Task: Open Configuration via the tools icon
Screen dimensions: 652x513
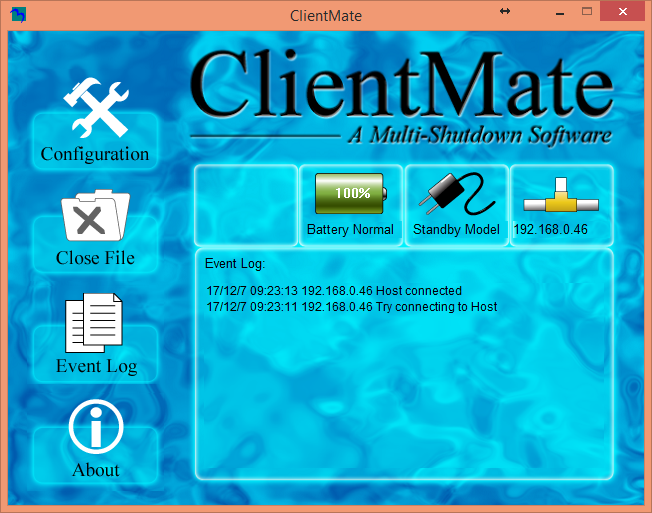Action: click(96, 108)
